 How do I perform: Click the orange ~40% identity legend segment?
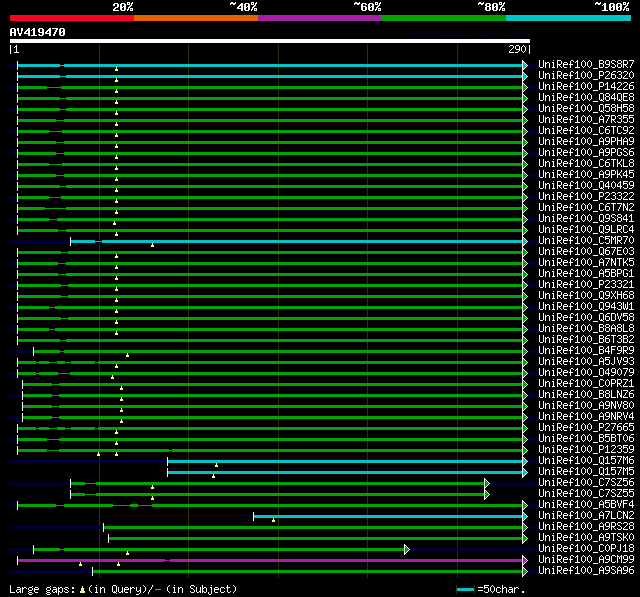pyautogui.click(x=196, y=18)
